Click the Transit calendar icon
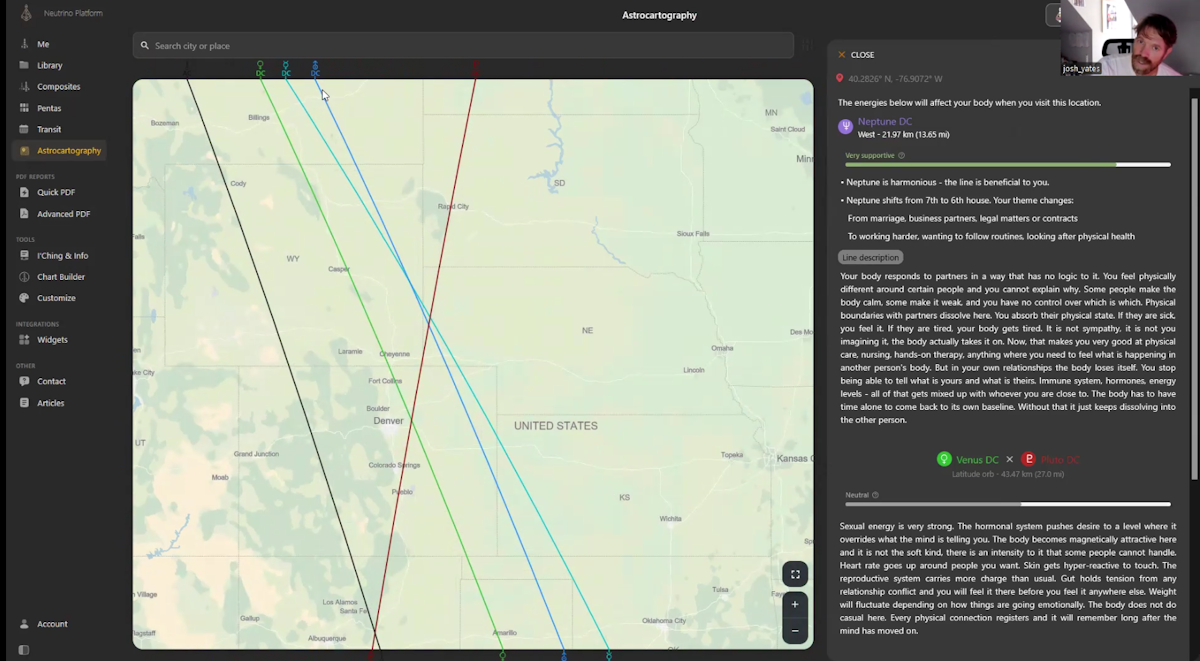The height and width of the screenshot is (661, 1200). click(25, 129)
